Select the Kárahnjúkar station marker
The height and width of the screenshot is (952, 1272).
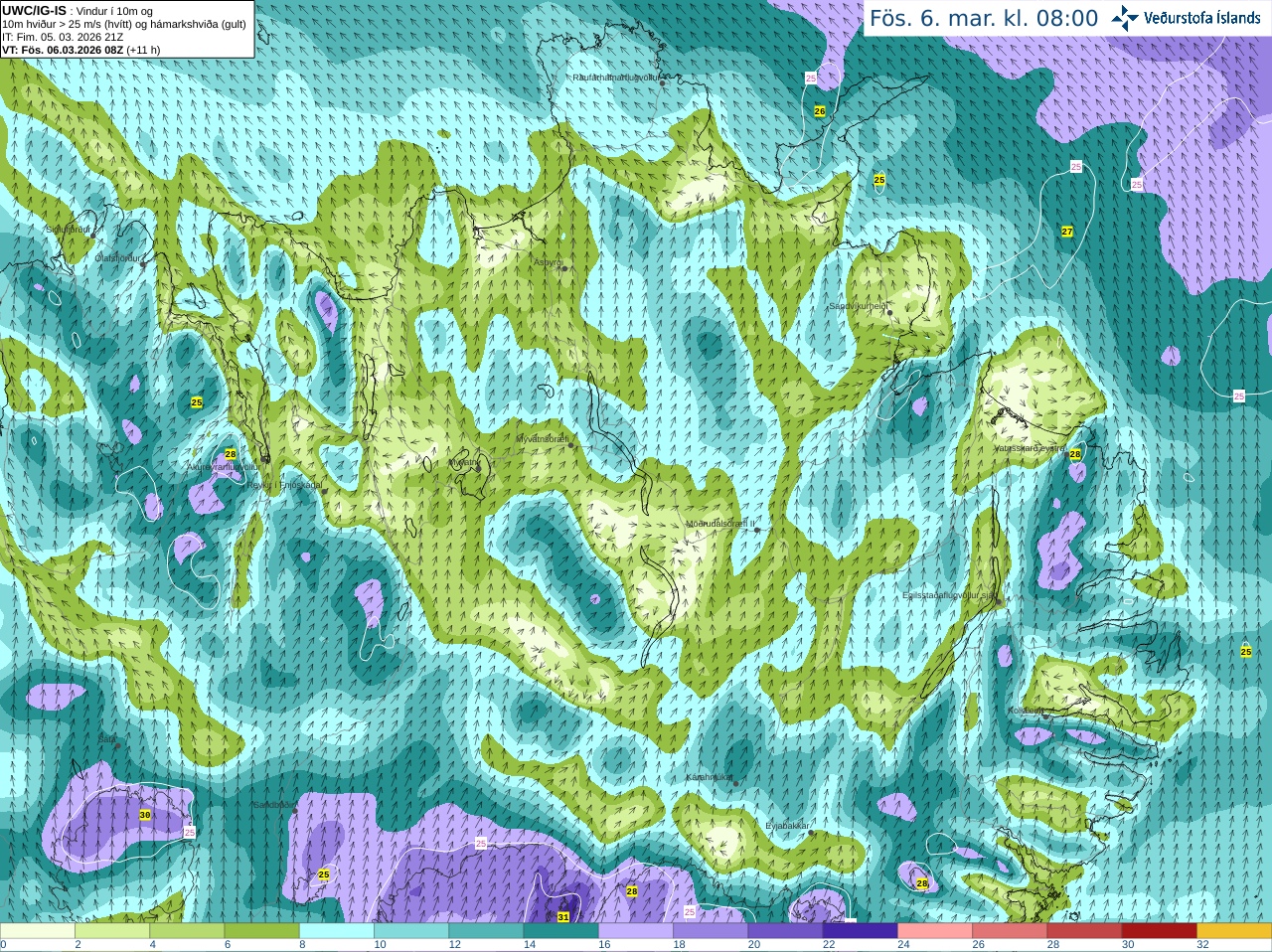click(735, 783)
